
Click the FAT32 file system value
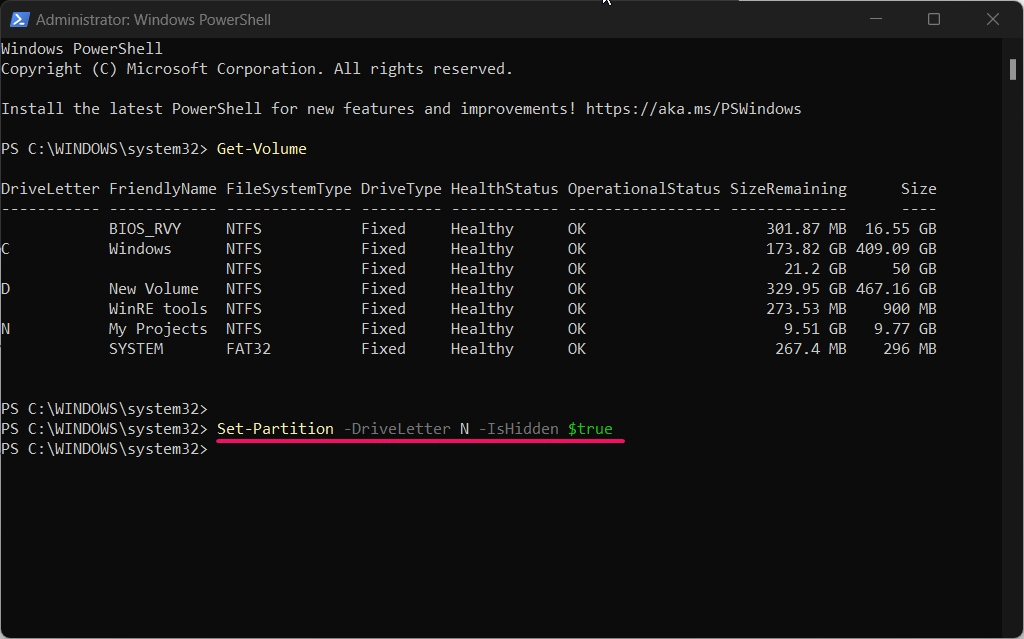click(x=248, y=349)
